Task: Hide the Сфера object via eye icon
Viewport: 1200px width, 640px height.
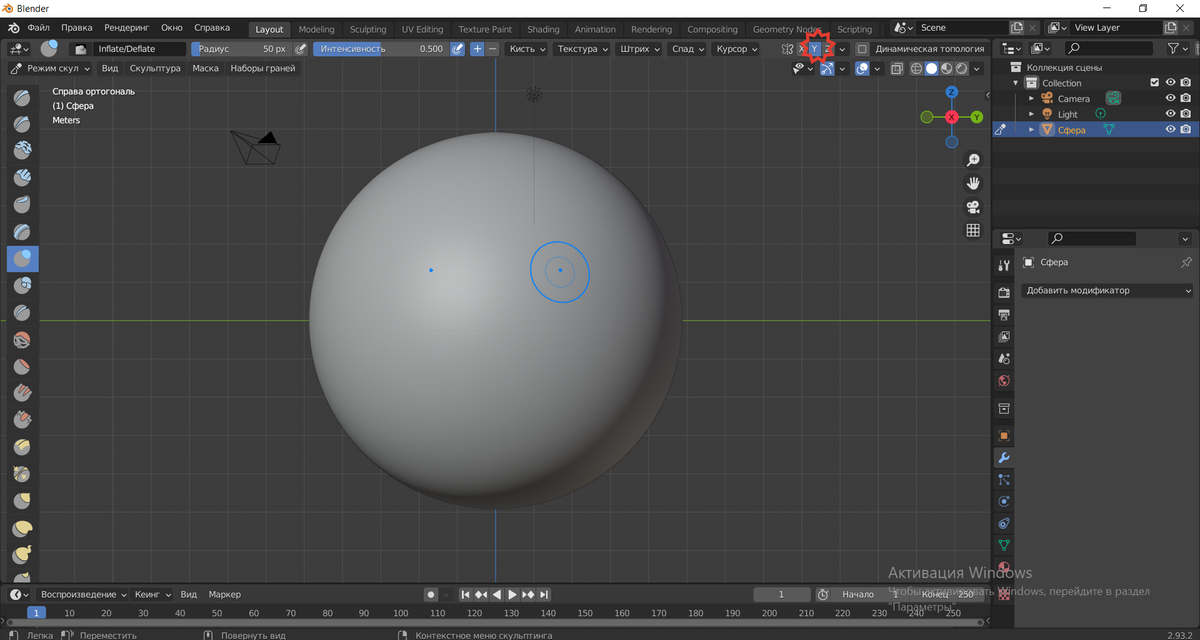Action: point(1170,130)
